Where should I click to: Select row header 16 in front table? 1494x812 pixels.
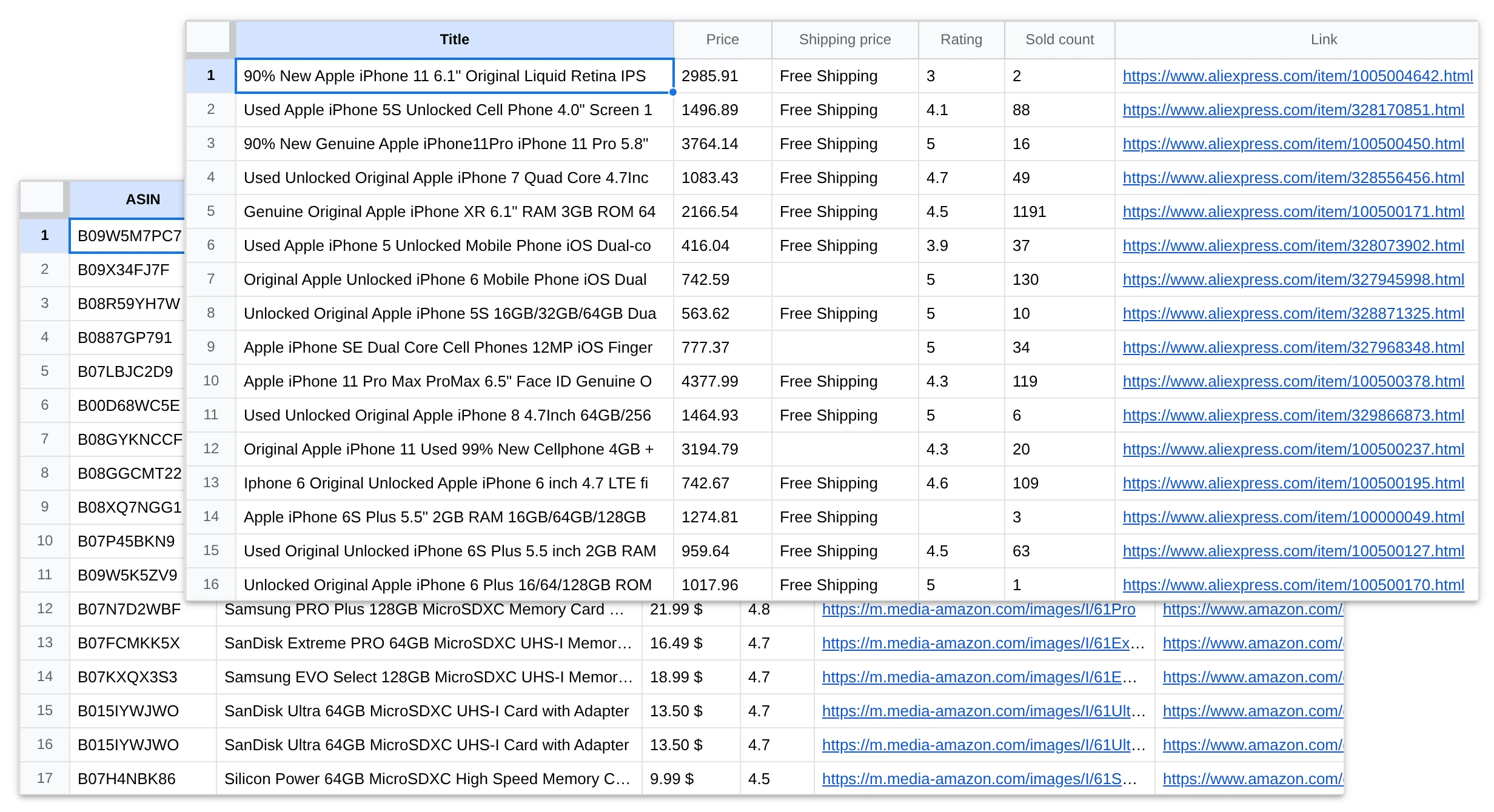210,585
